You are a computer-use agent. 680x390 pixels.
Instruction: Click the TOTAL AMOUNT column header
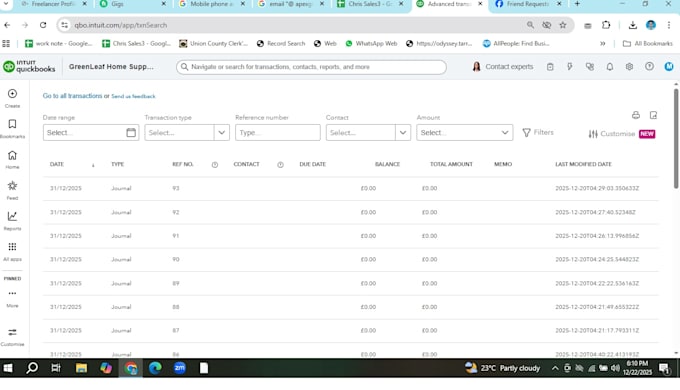[x=451, y=164]
